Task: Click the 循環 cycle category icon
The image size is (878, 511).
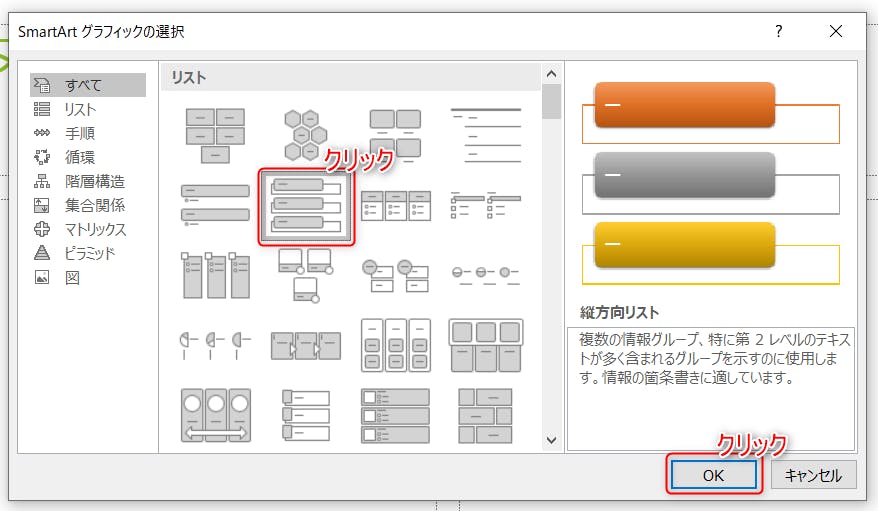Action: point(42,158)
